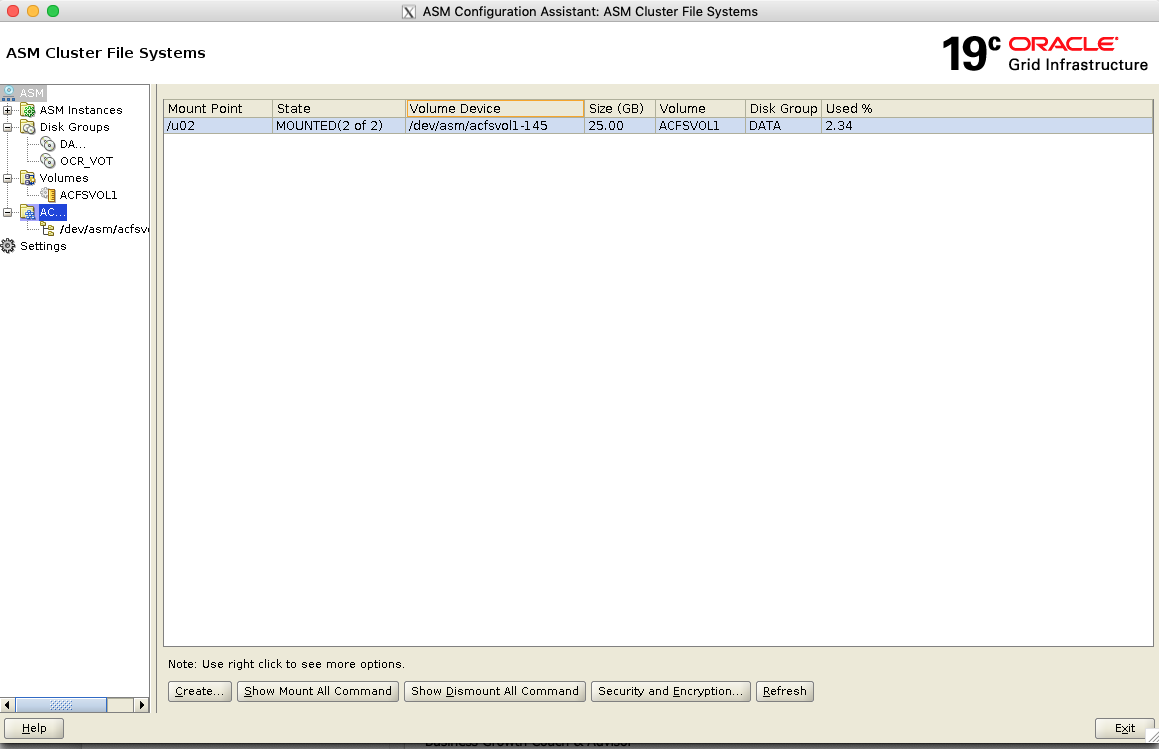Select the ACFSVOL1 volume icon in tree
1159x749 pixels.
[48, 195]
